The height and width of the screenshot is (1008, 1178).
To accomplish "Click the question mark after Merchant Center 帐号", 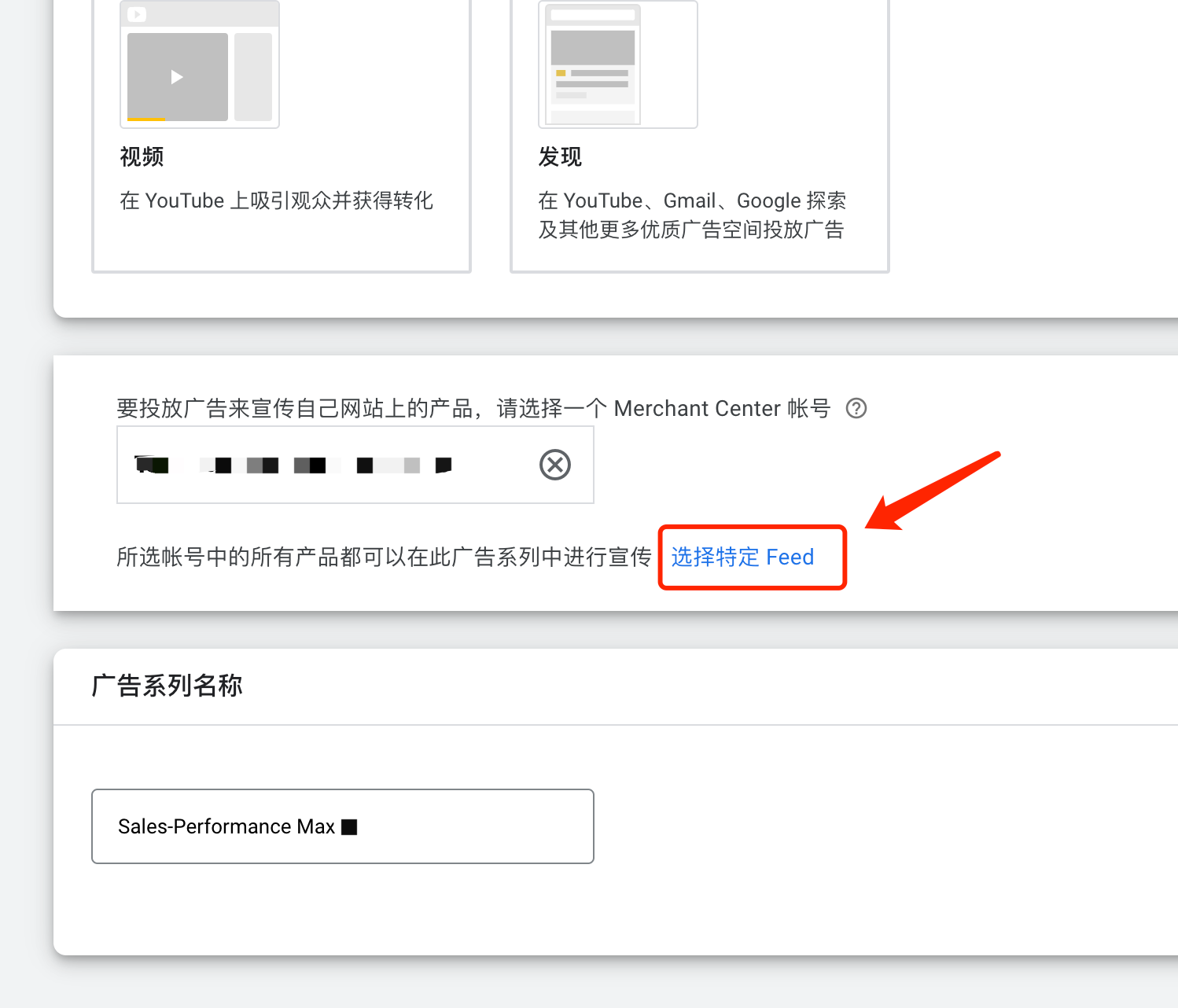I will click(x=856, y=408).
